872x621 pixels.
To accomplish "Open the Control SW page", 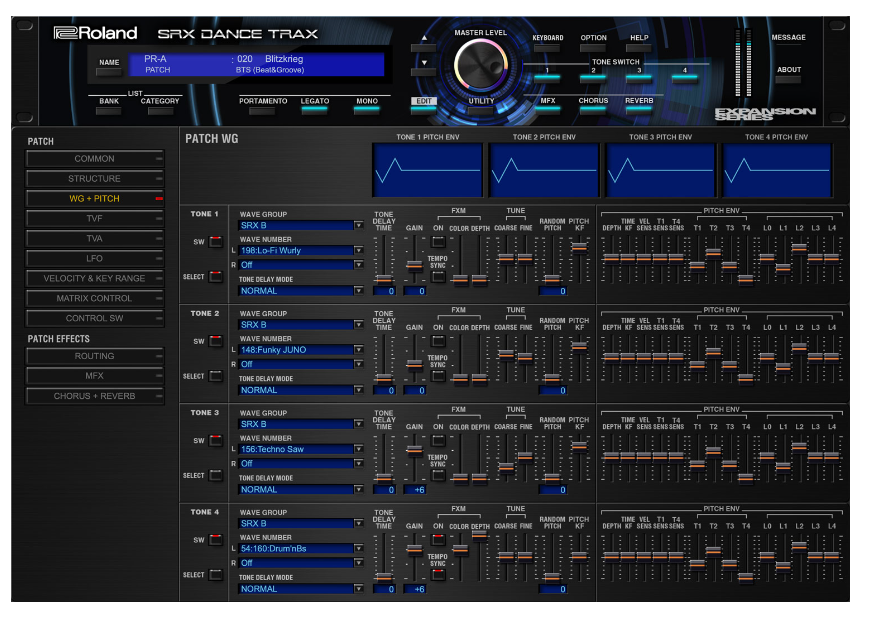I will [x=95, y=319].
